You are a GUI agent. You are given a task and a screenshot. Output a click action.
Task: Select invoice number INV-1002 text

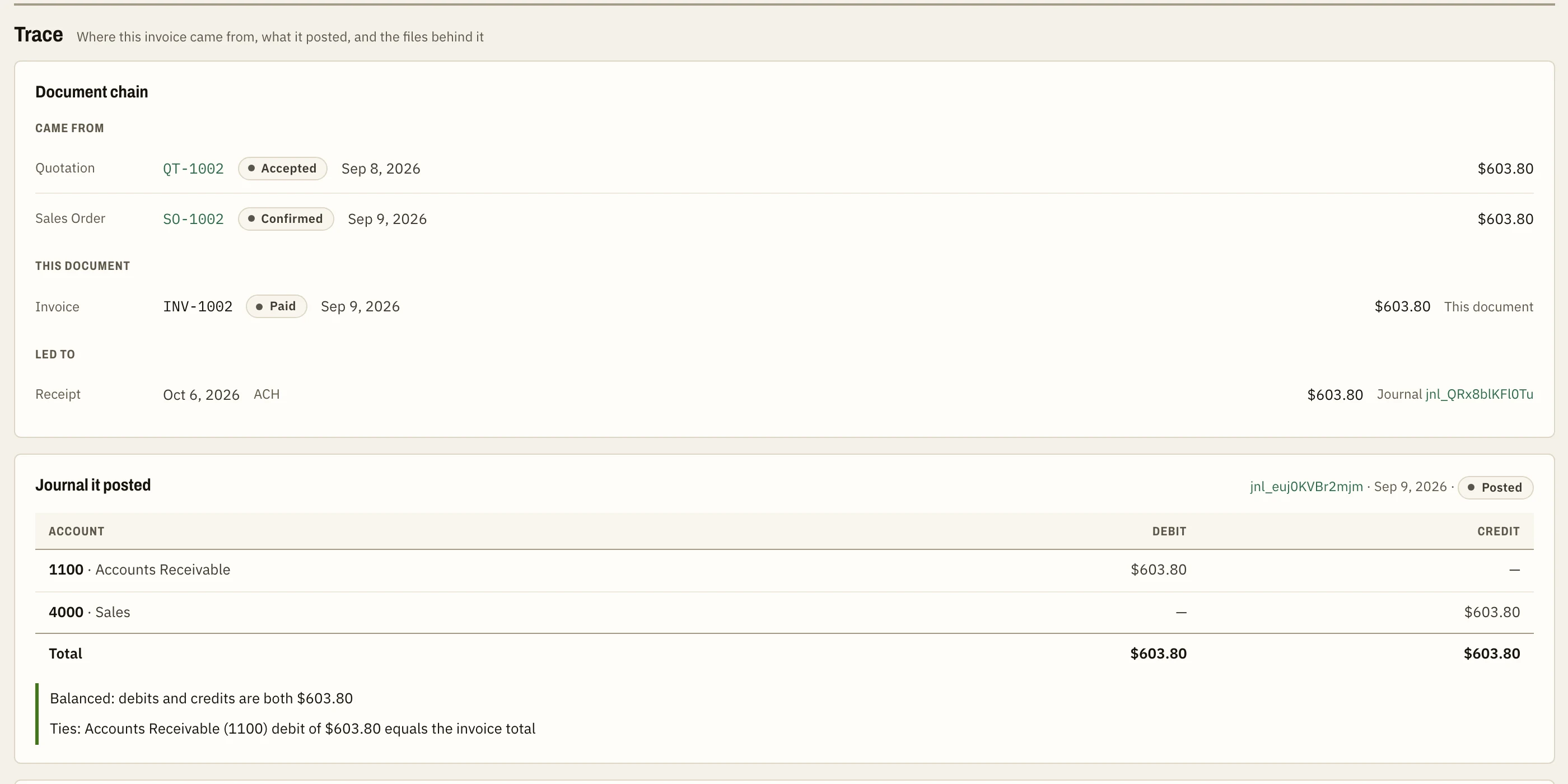[x=198, y=307]
